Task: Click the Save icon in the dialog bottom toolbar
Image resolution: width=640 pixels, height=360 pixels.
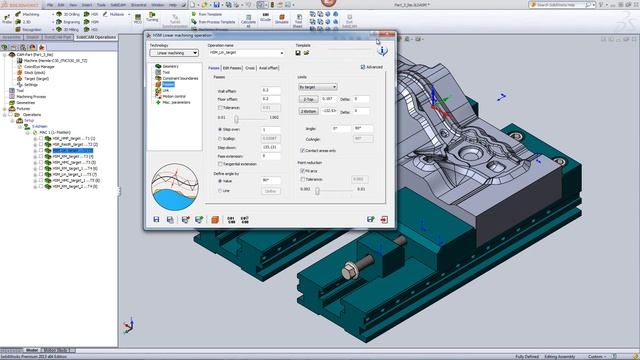Action: click(156, 220)
